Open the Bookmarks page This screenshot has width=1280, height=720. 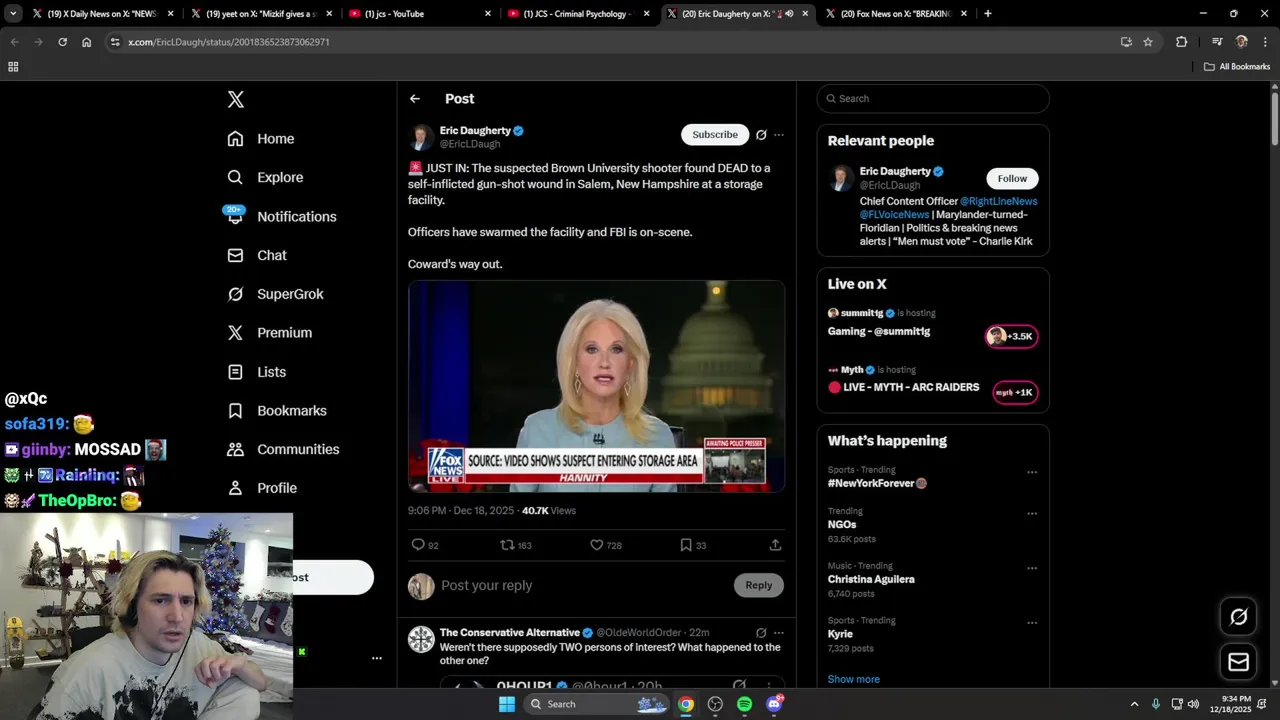point(277,411)
